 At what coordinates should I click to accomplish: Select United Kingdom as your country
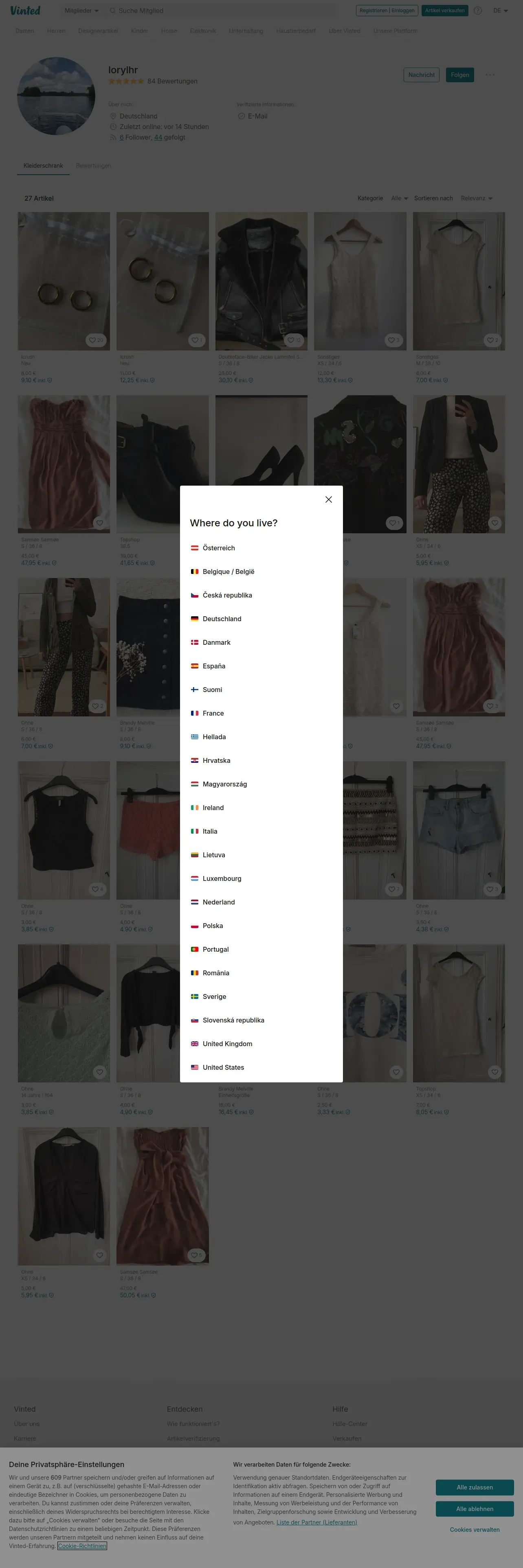tap(261, 1043)
